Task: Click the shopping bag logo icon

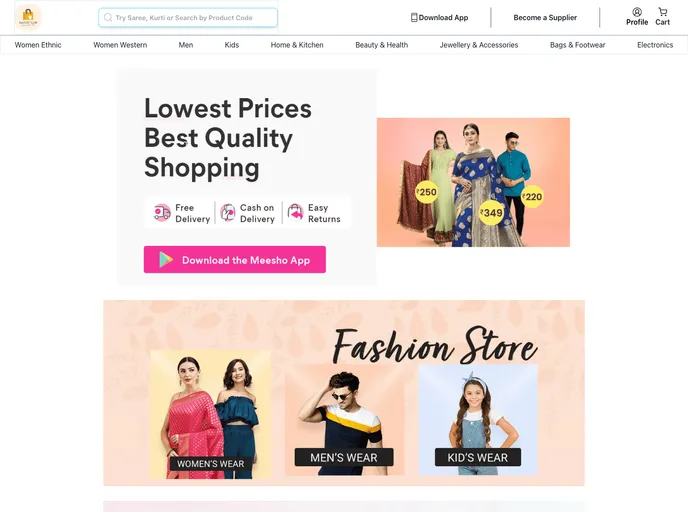Action: tap(28, 18)
